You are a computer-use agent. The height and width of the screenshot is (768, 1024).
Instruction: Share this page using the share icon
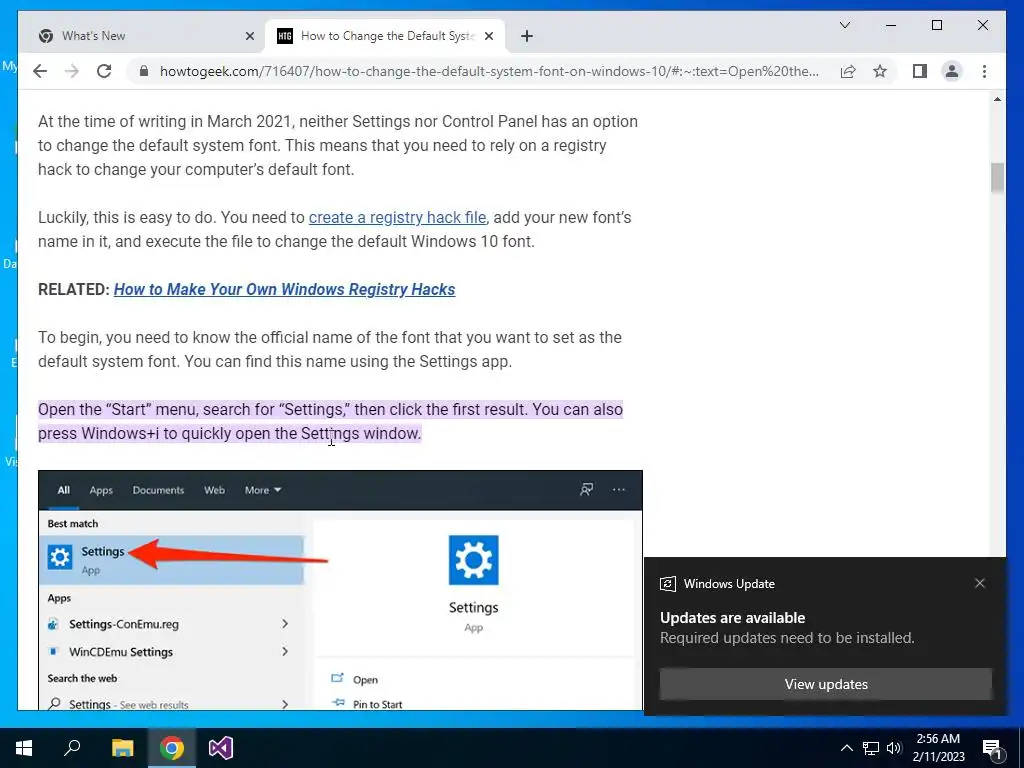[848, 71]
